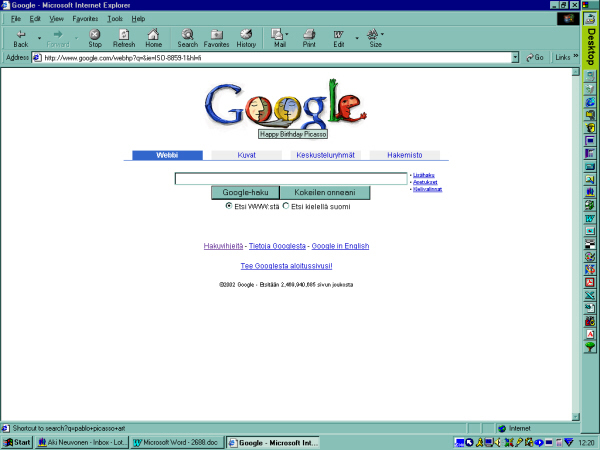Click Tee Googlesta aloitussivusi! link
Viewport: 600px width, 450px height.
click(286, 266)
